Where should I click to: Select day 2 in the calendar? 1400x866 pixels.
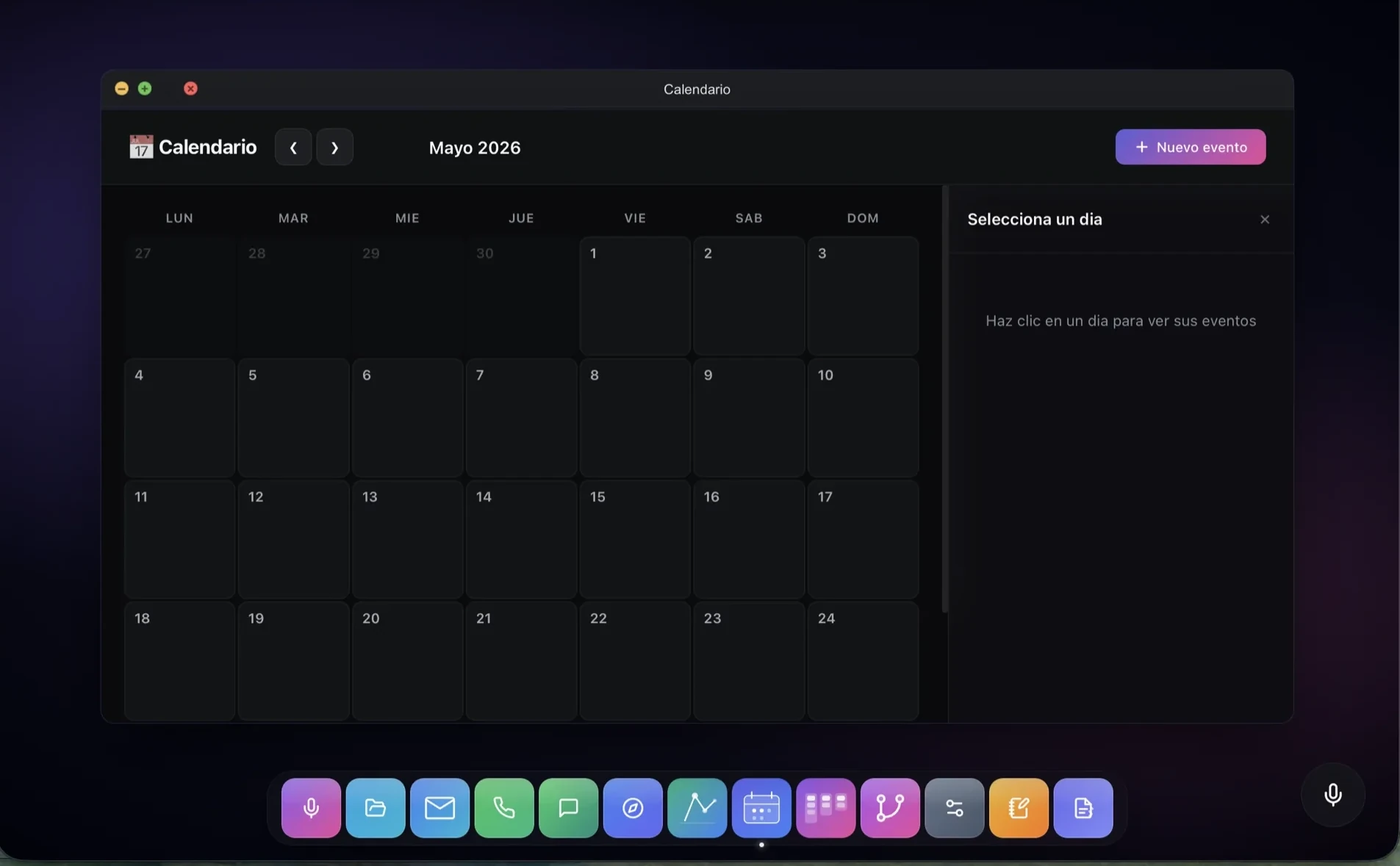click(x=749, y=296)
